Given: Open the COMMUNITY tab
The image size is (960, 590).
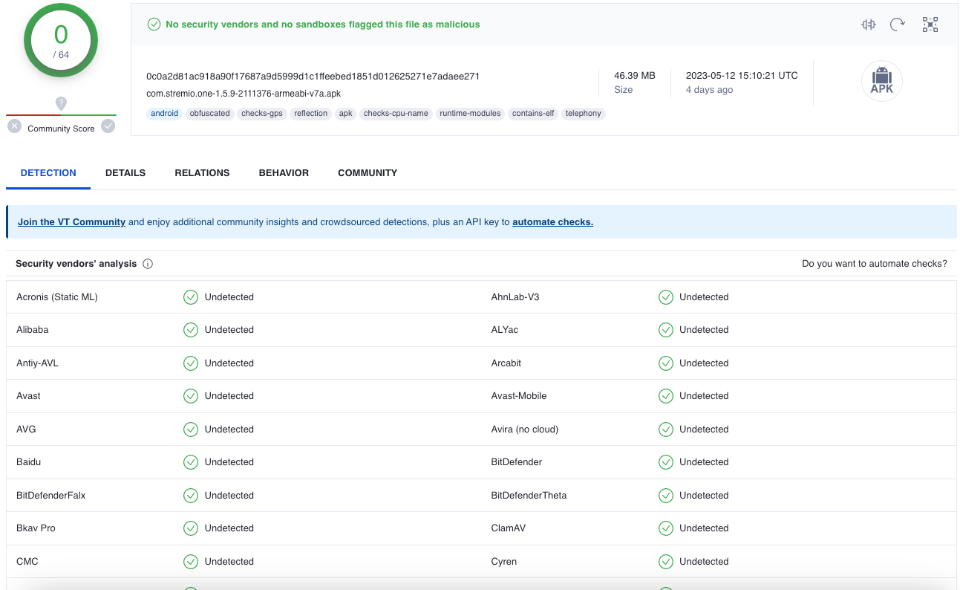Looking at the screenshot, I should [367, 173].
